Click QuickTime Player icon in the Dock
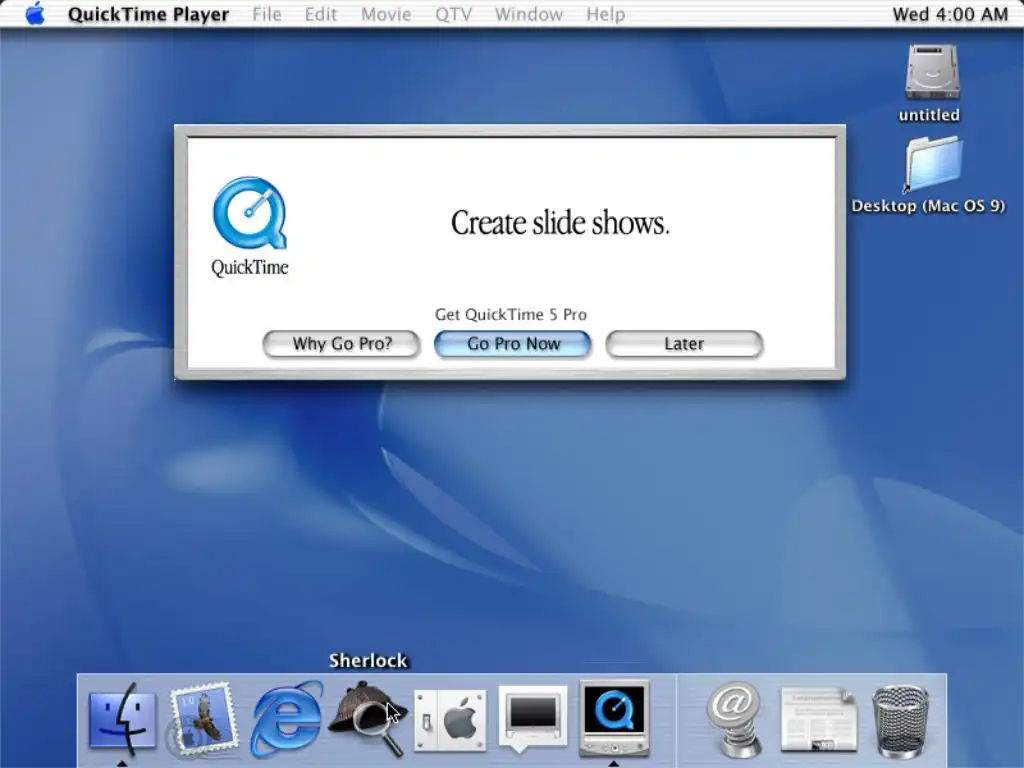This screenshot has height=768, width=1024. coord(613,717)
